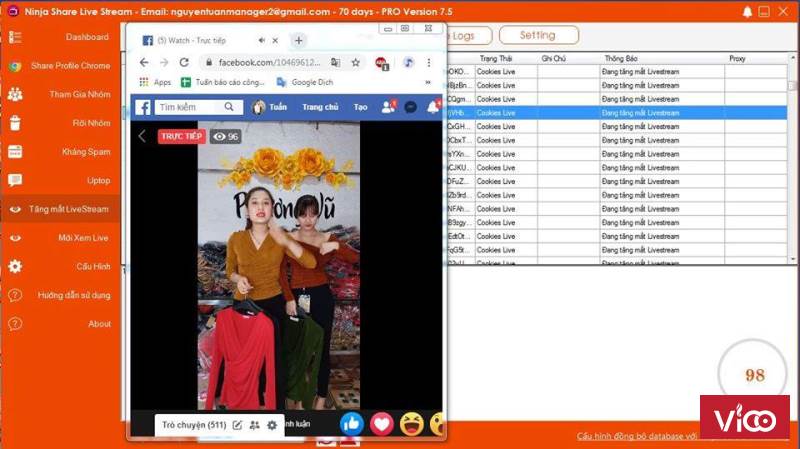Open the Tuấn profile link
800x449 pixels.
(x=269, y=107)
